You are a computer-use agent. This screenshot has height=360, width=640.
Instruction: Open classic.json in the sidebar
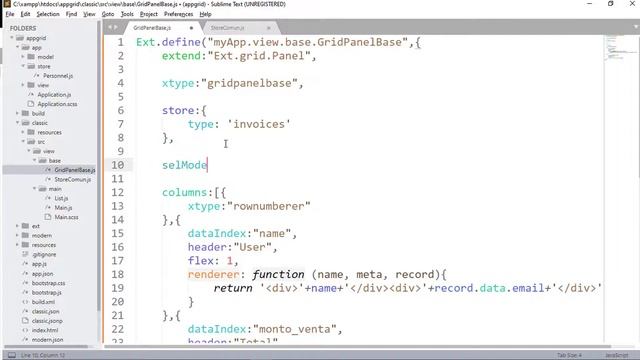click(45, 311)
